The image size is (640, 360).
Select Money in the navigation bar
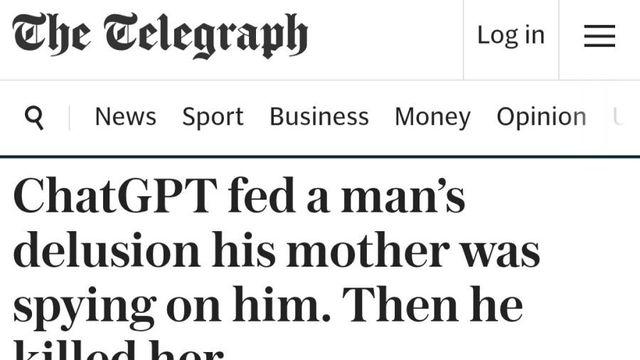pos(433,117)
